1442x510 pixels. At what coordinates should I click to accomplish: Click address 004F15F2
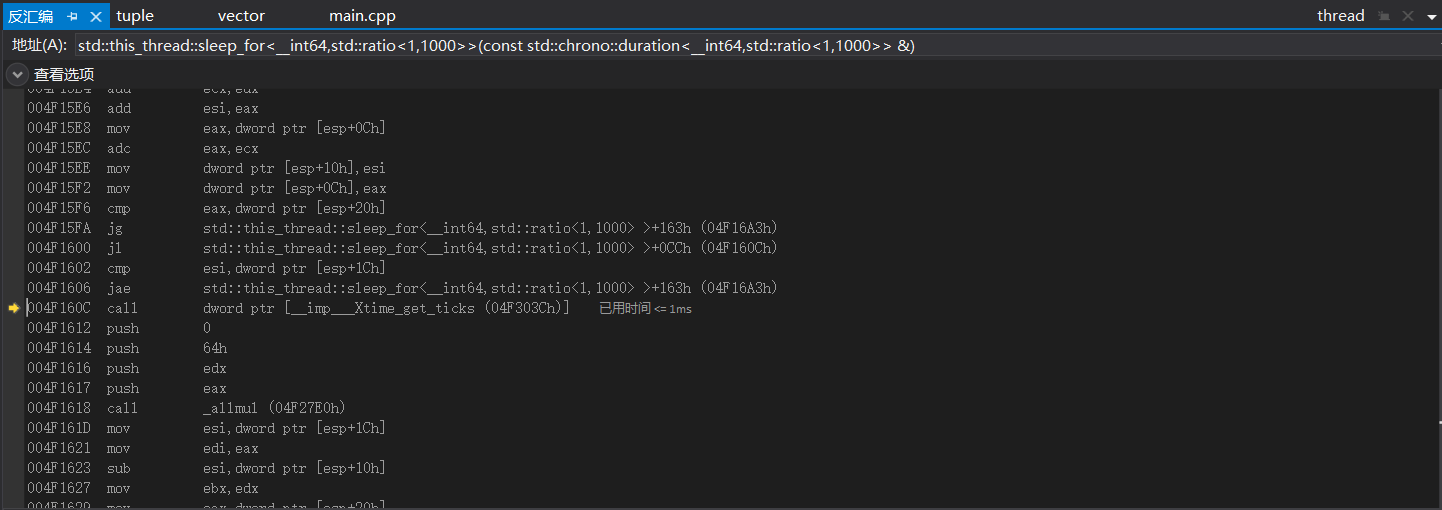coord(59,188)
